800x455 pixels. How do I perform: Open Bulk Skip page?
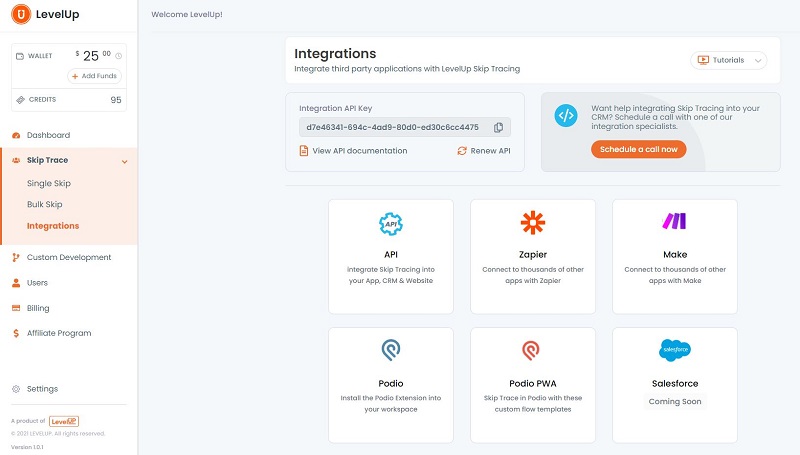(45, 204)
